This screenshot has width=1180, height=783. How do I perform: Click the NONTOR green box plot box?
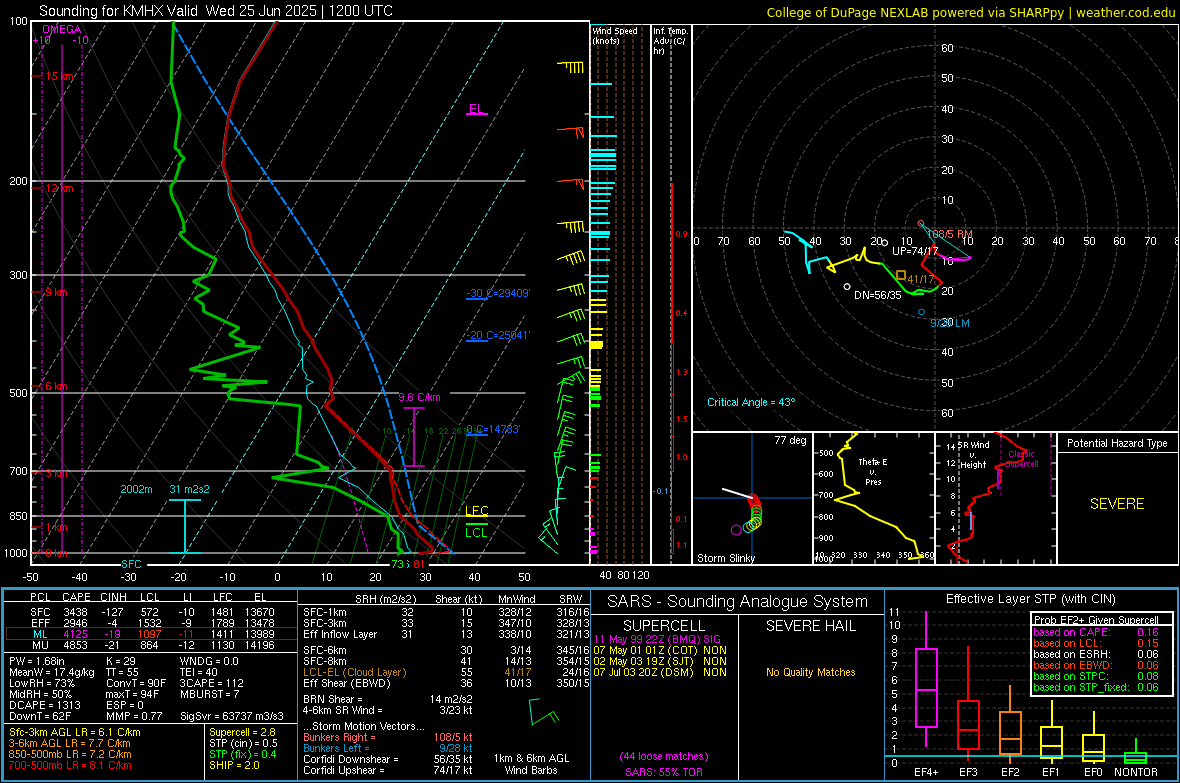tap(1136, 758)
